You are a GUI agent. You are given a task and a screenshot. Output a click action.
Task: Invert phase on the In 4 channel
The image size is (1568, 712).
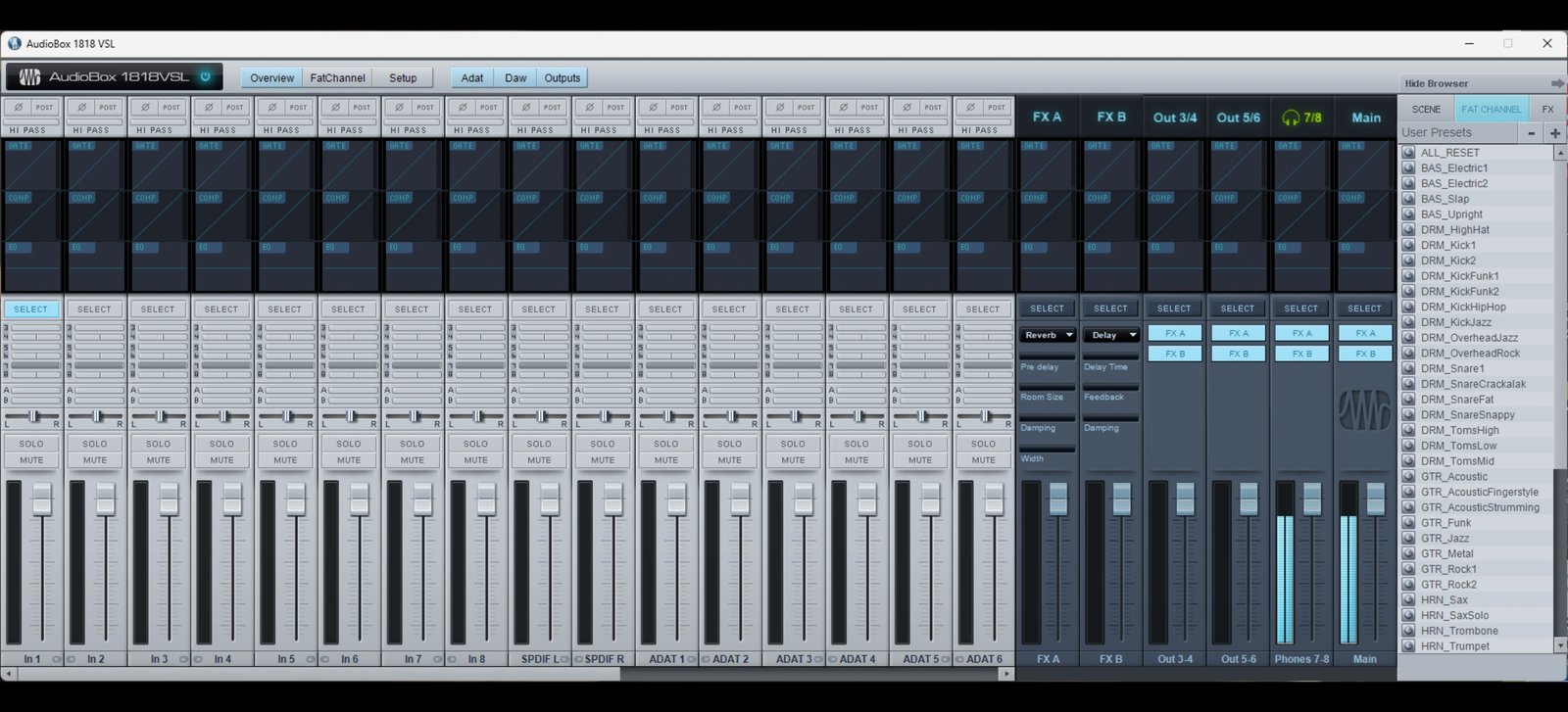pos(209,108)
